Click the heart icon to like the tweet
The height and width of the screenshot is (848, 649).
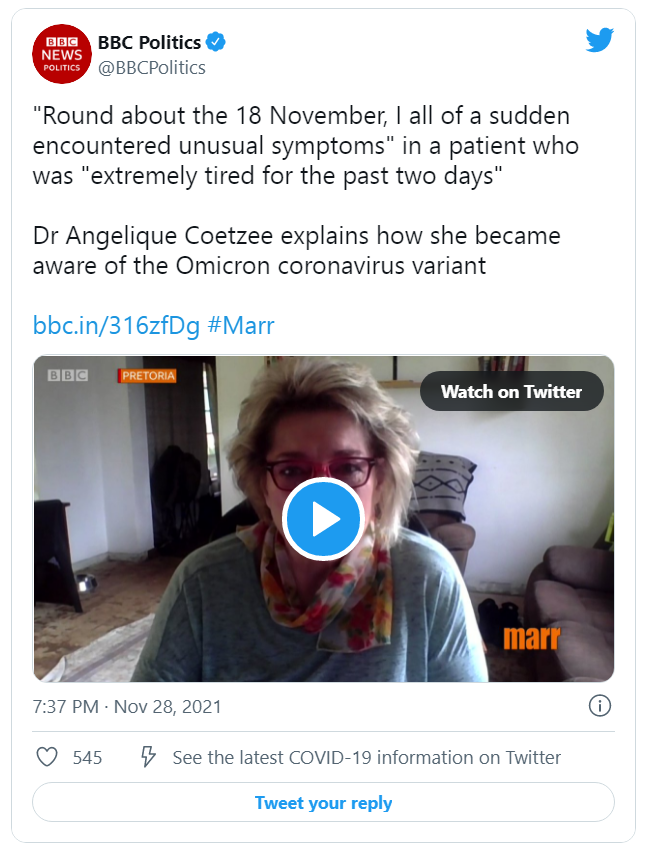(x=47, y=757)
